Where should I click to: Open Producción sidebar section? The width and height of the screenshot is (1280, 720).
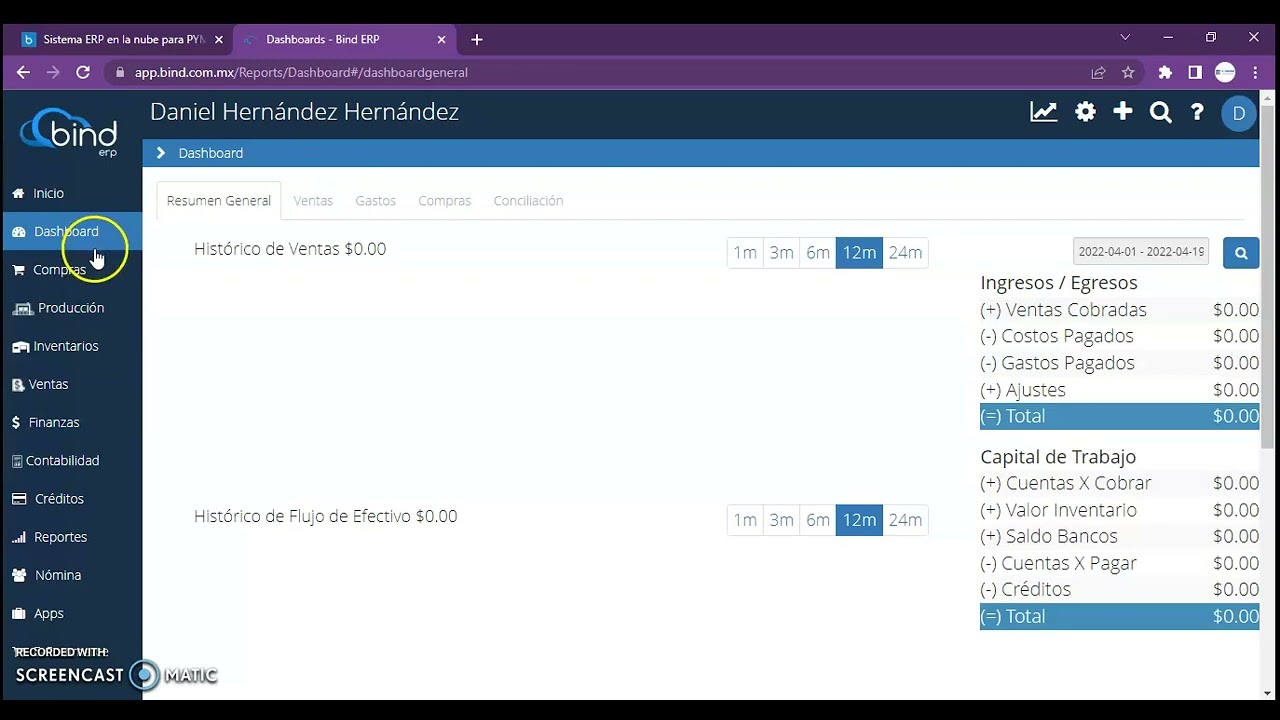pos(72,308)
